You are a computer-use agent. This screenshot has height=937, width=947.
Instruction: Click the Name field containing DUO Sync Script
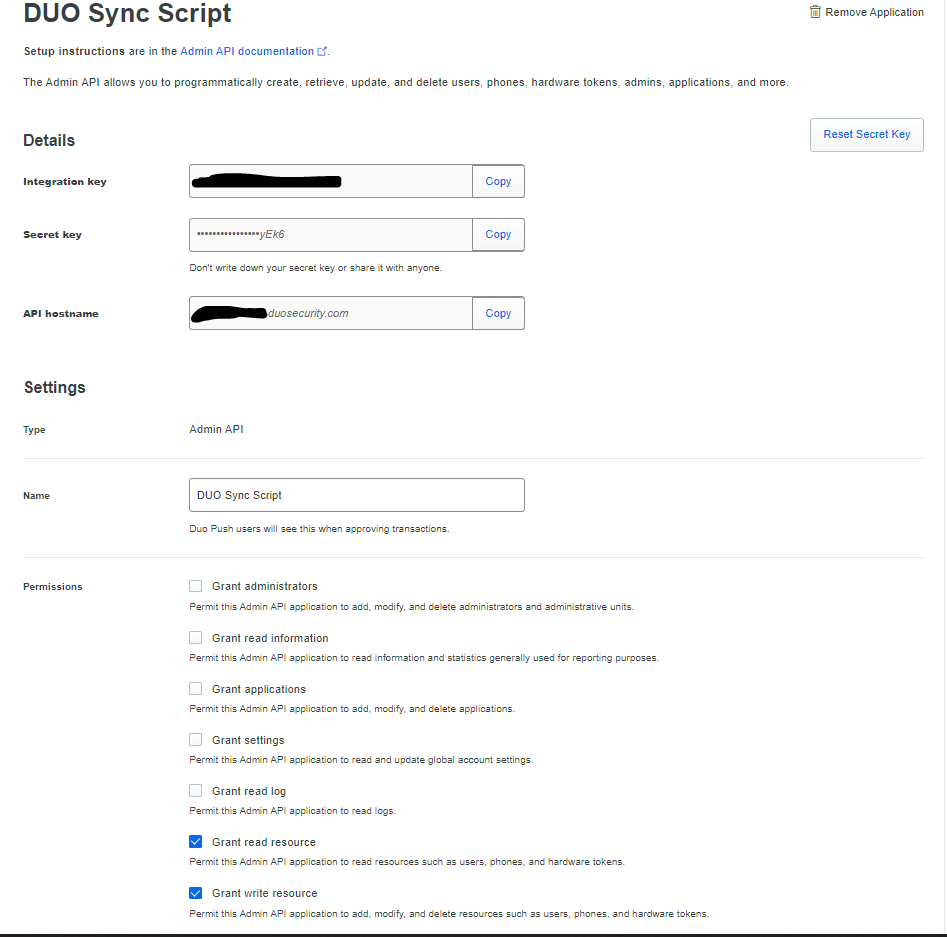tap(357, 495)
